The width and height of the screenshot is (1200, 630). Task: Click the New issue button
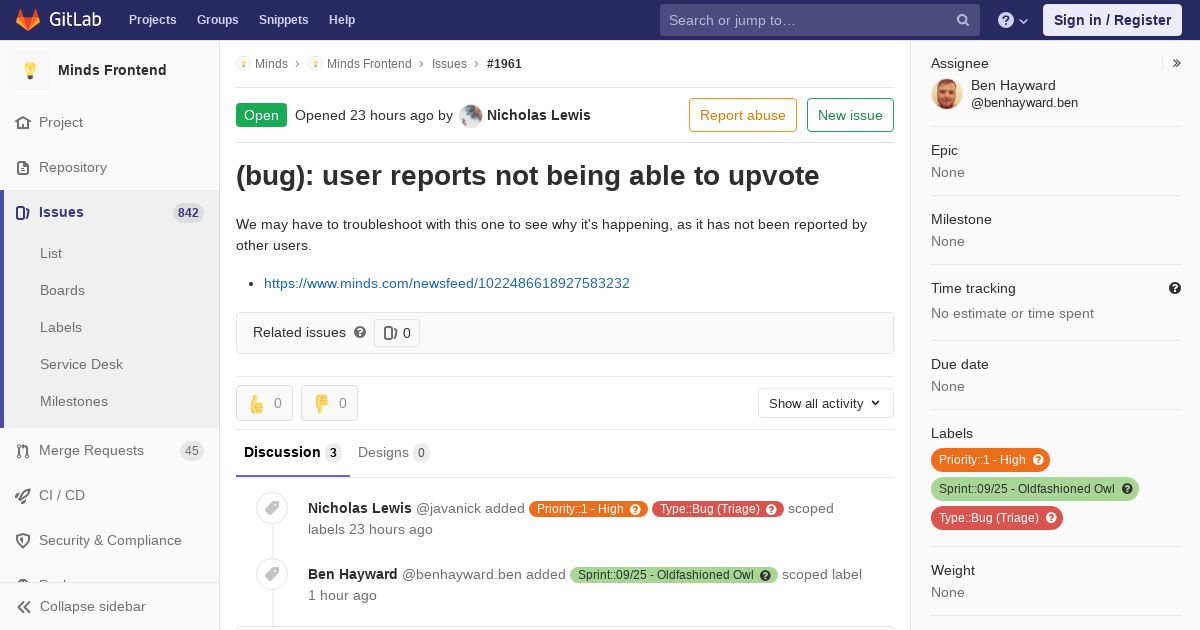[x=850, y=115]
